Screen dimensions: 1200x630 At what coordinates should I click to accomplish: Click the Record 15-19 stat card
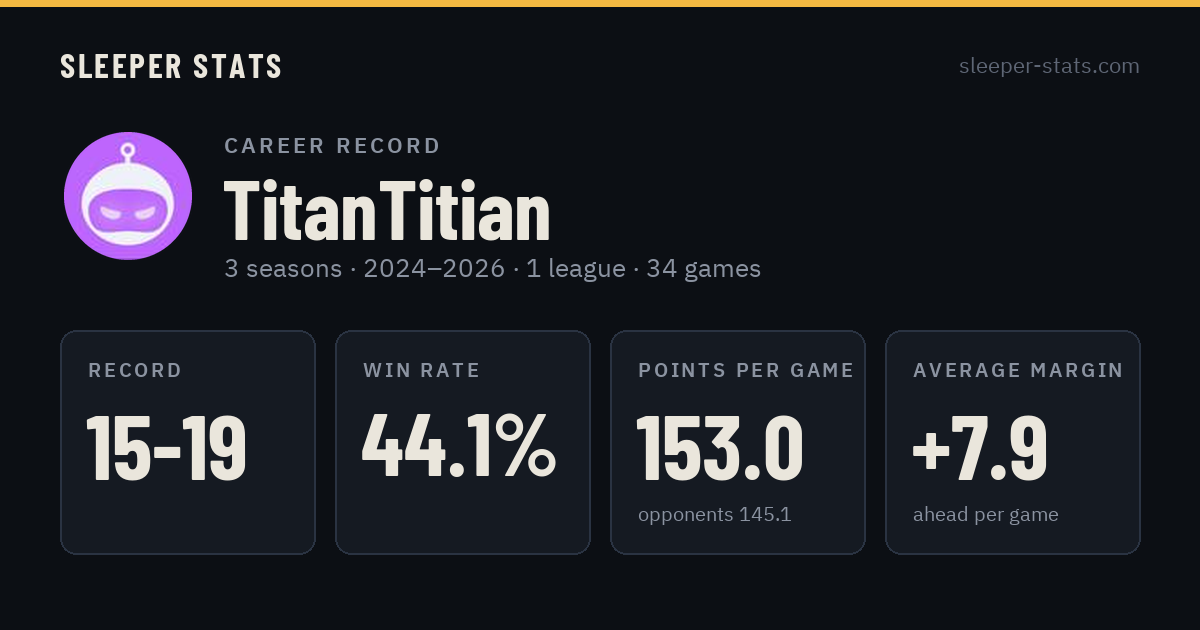[x=188, y=442]
